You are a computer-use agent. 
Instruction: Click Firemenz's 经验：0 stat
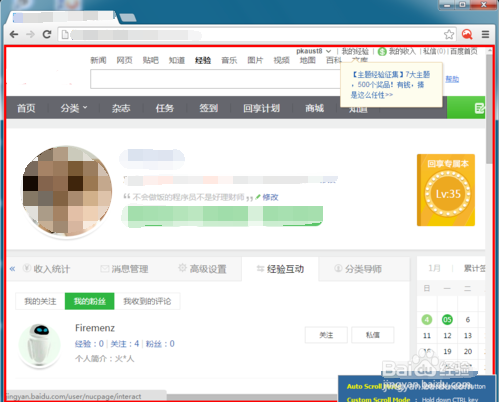[x=89, y=344]
